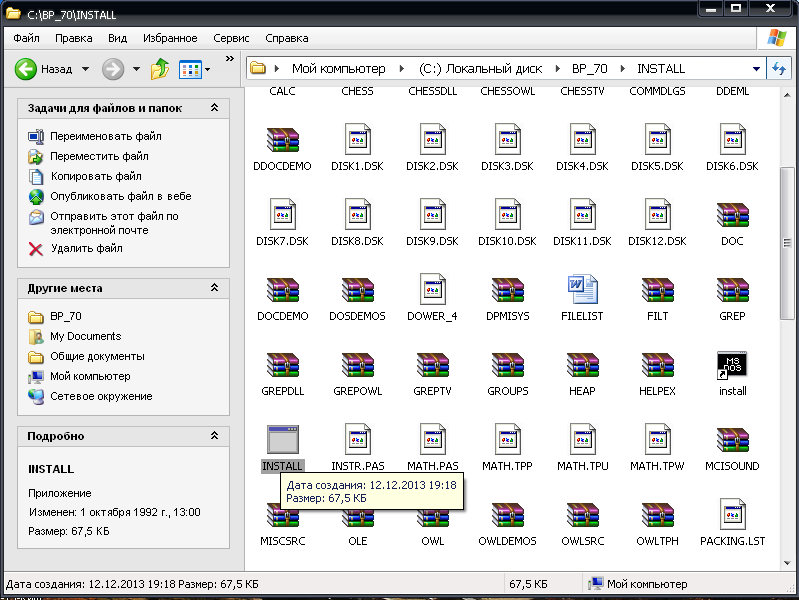The image size is (799, 600).
Task: Select the MATH.TPU file icon
Action: tap(582, 439)
